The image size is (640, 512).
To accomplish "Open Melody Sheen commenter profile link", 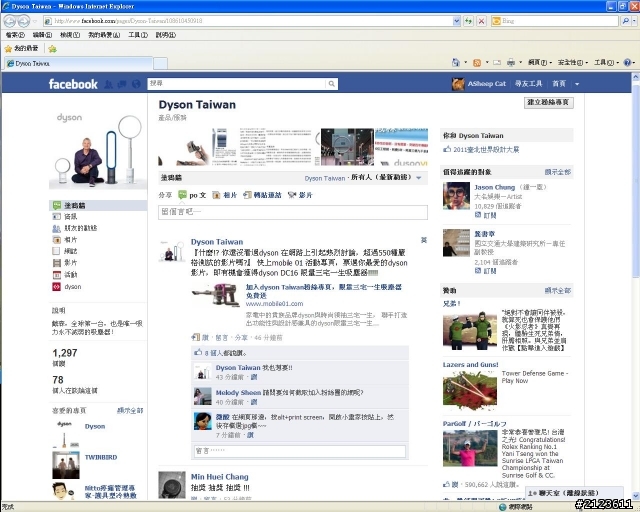I will click(238, 393).
